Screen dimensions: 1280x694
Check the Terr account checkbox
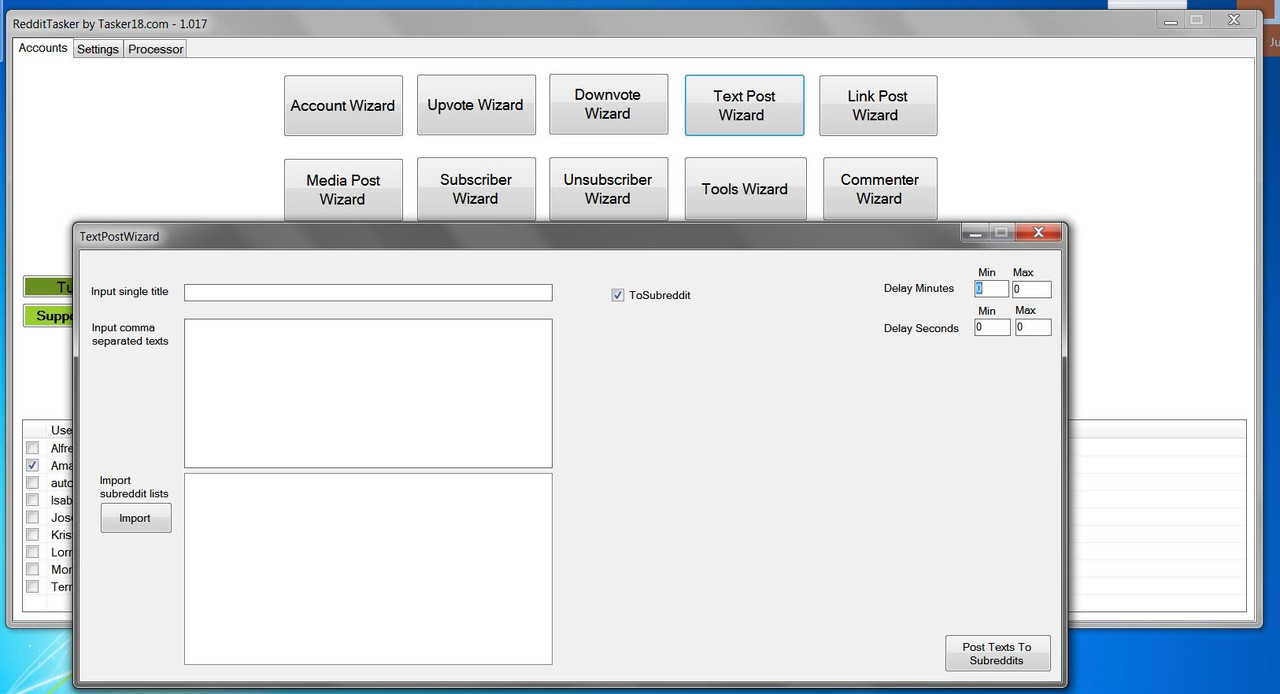[x=32, y=586]
